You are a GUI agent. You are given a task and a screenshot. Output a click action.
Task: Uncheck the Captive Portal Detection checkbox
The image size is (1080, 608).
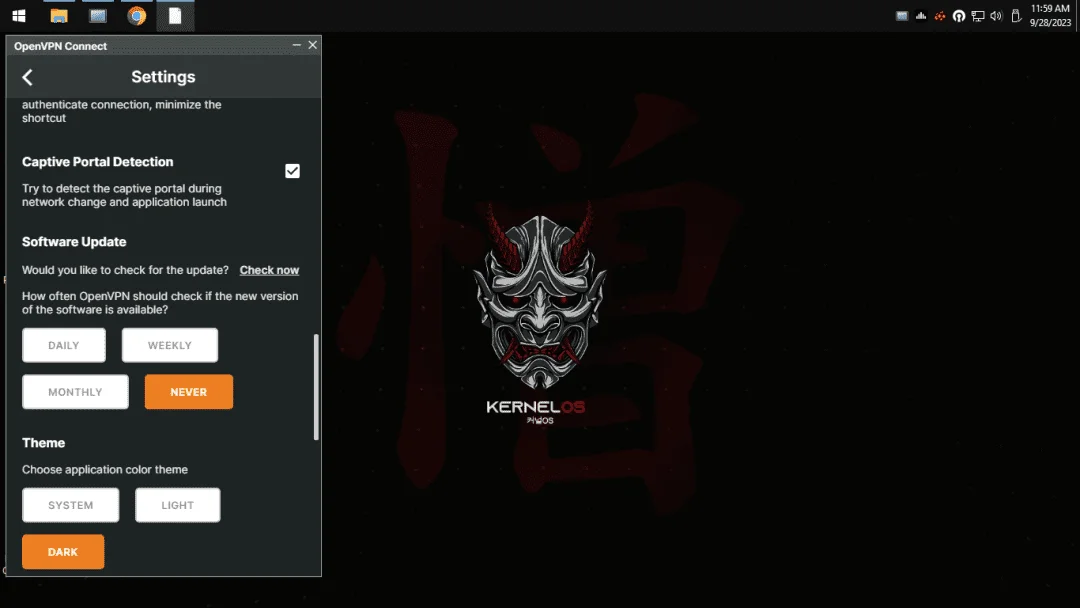[292, 171]
